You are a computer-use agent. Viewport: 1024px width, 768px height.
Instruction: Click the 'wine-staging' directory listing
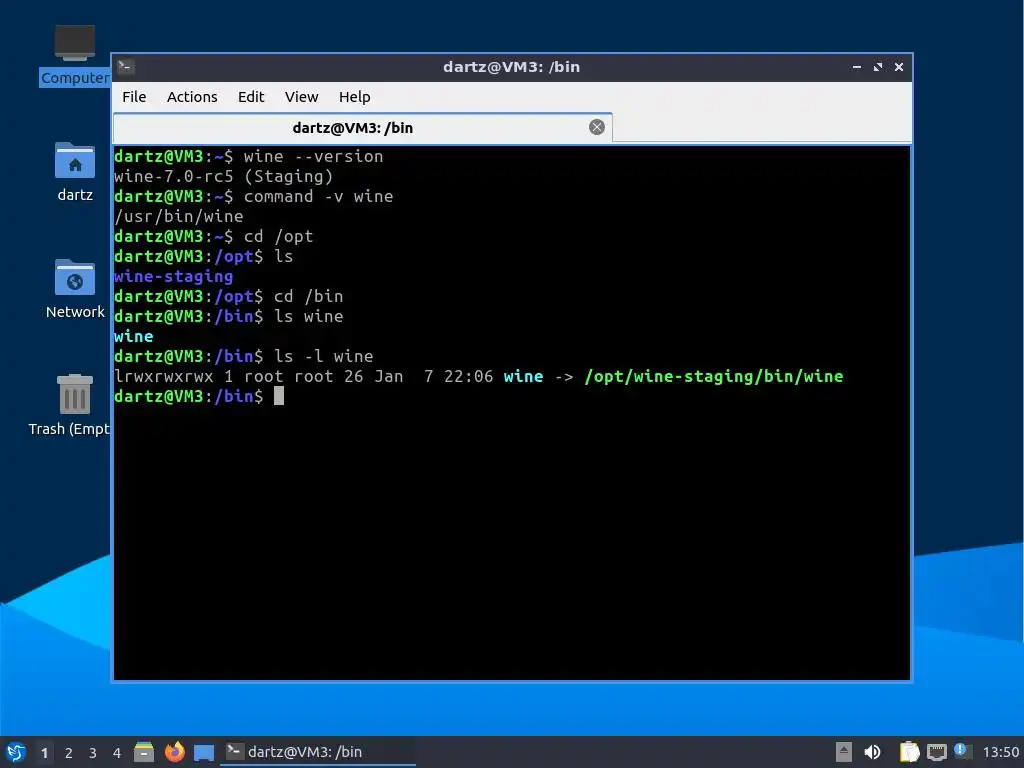173,276
